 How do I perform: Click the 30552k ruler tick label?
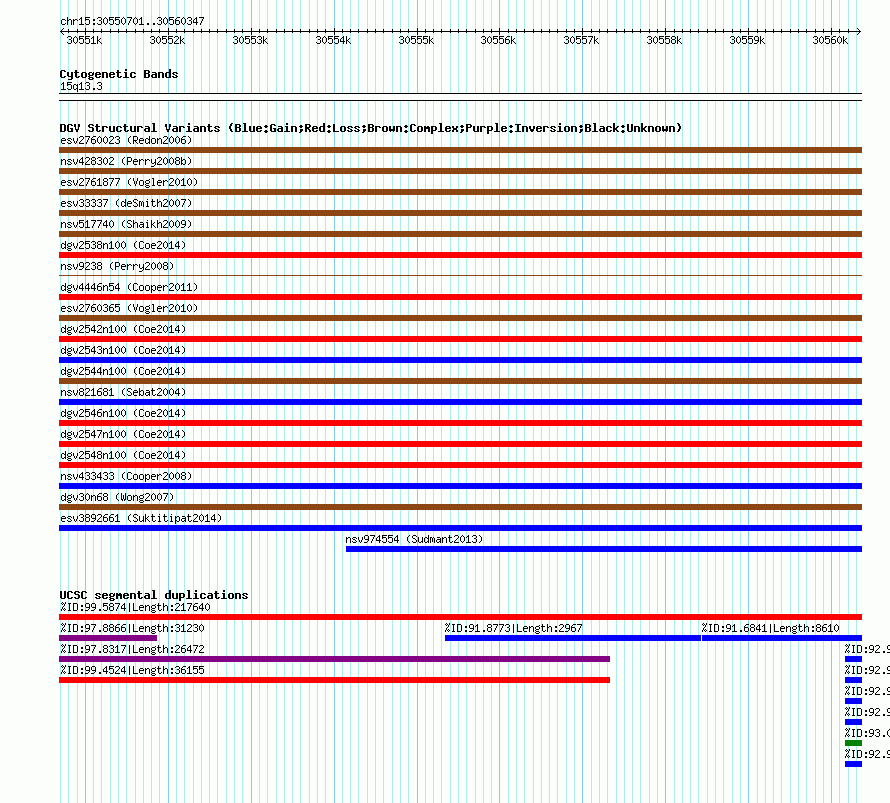(167, 40)
